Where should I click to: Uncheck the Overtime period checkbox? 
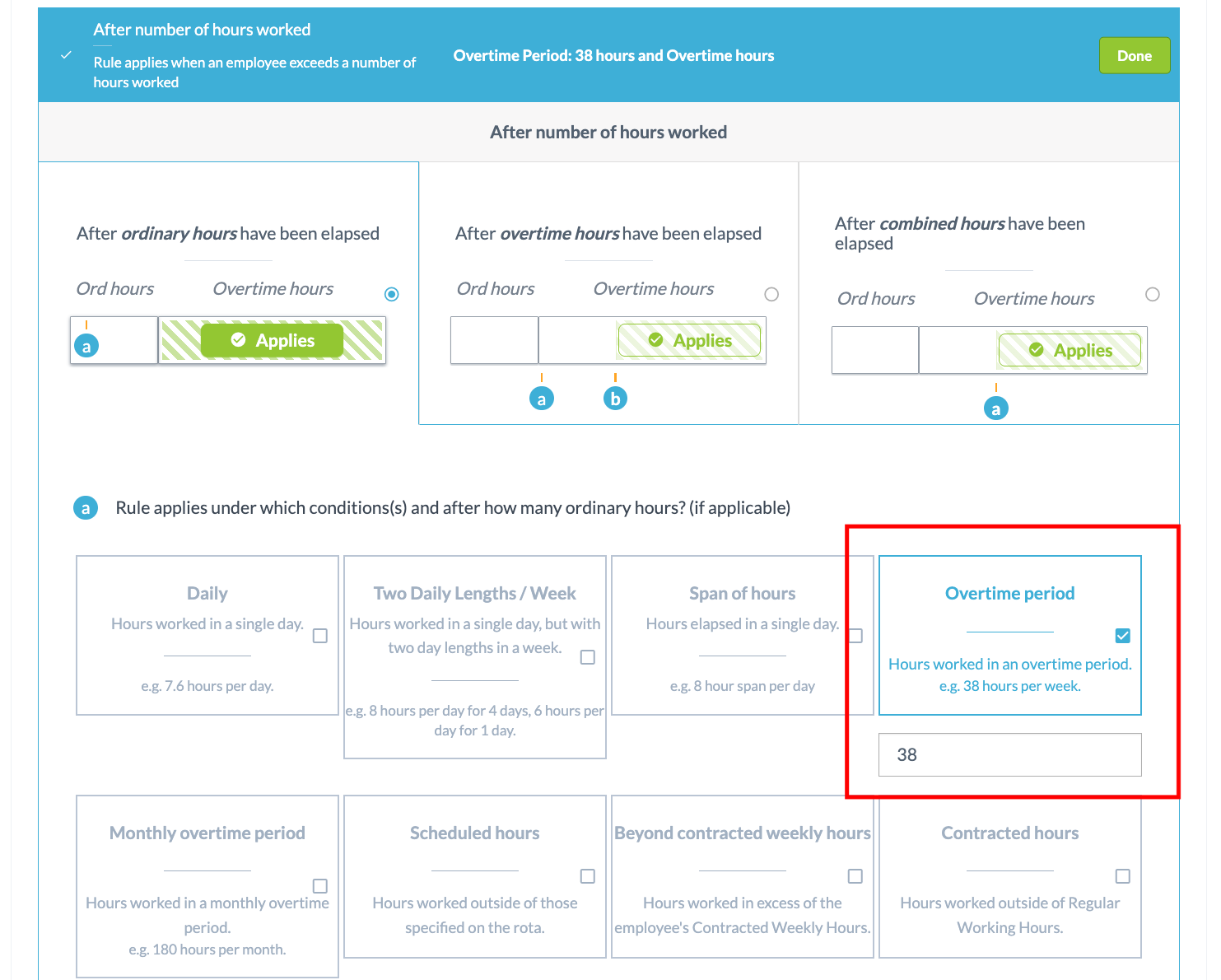click(x=1122, y=636)
